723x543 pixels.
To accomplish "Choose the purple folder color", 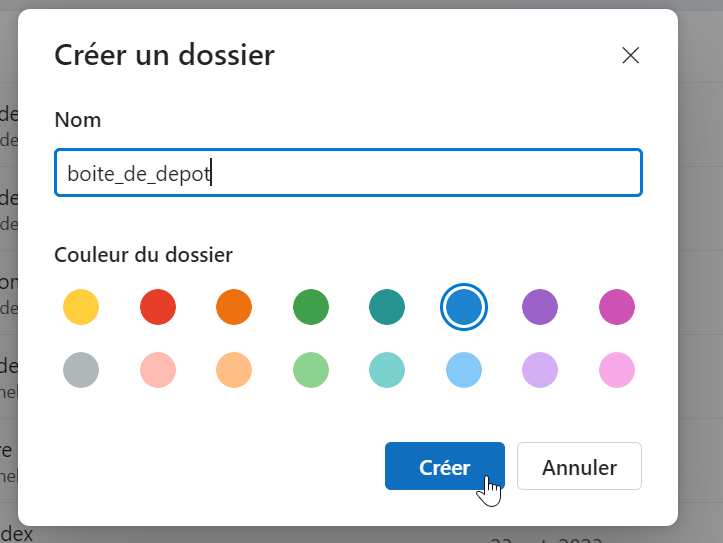I will (x=540, y=307).
